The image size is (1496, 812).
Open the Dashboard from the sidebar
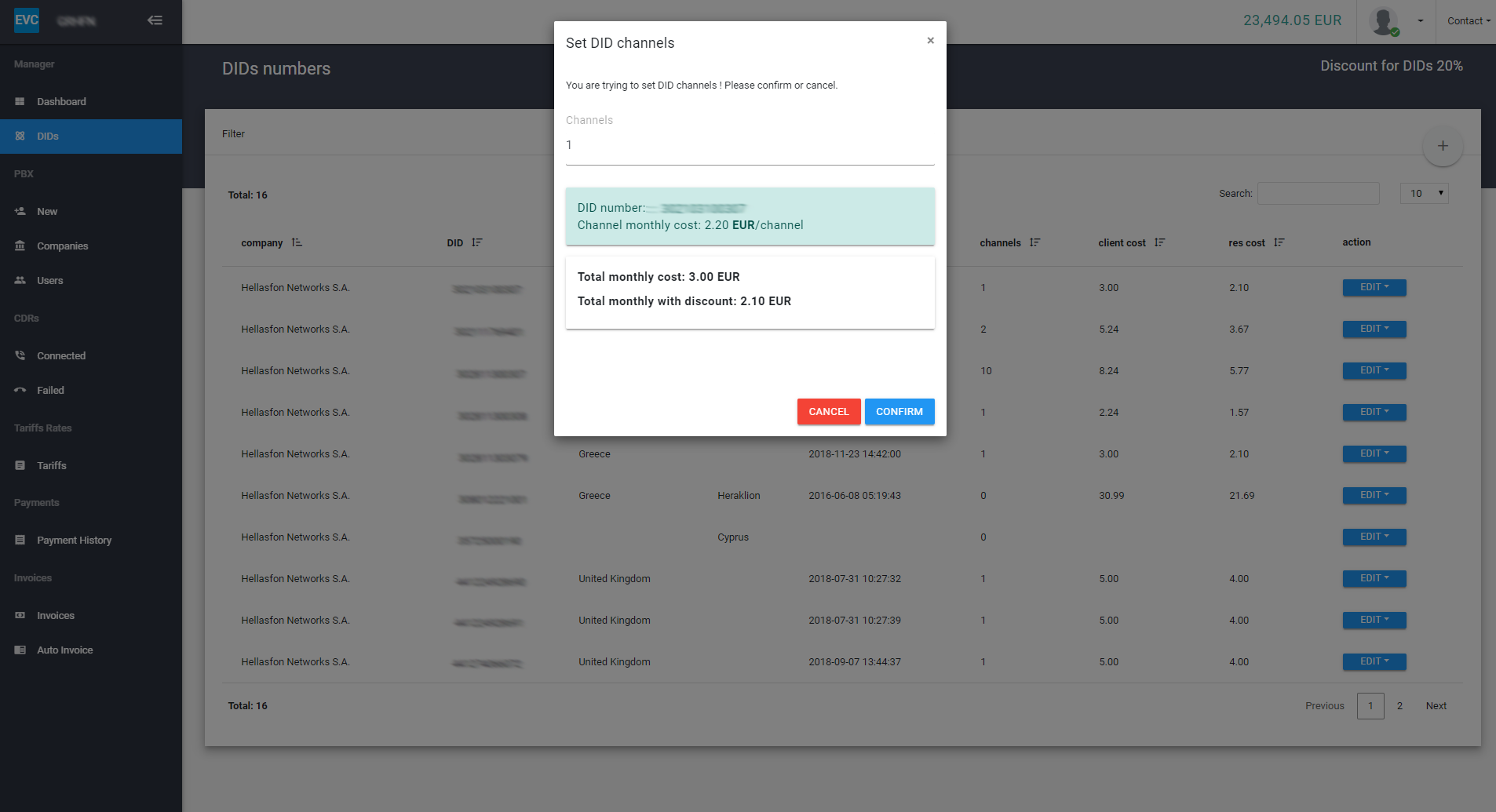coord(21,101)
